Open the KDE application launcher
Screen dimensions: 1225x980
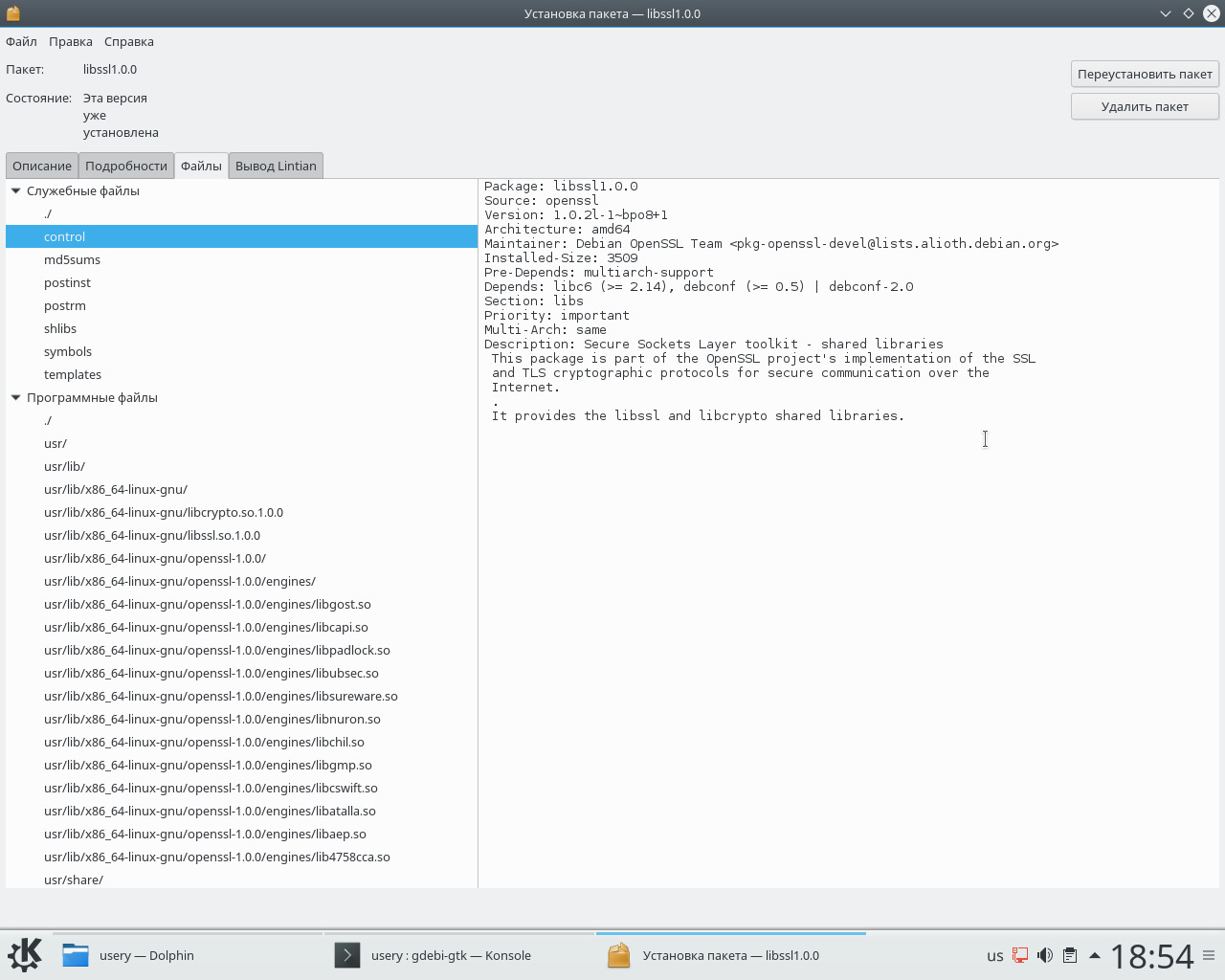click(25, 955)
